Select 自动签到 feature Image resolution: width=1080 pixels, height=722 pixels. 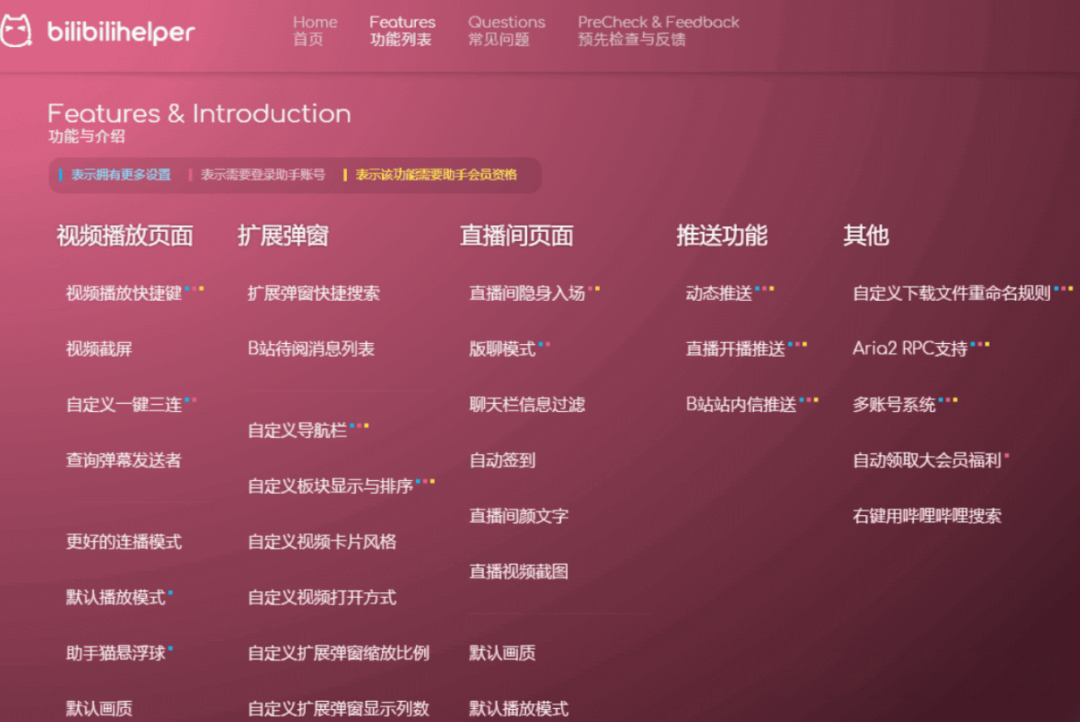(x=502, y=460)
